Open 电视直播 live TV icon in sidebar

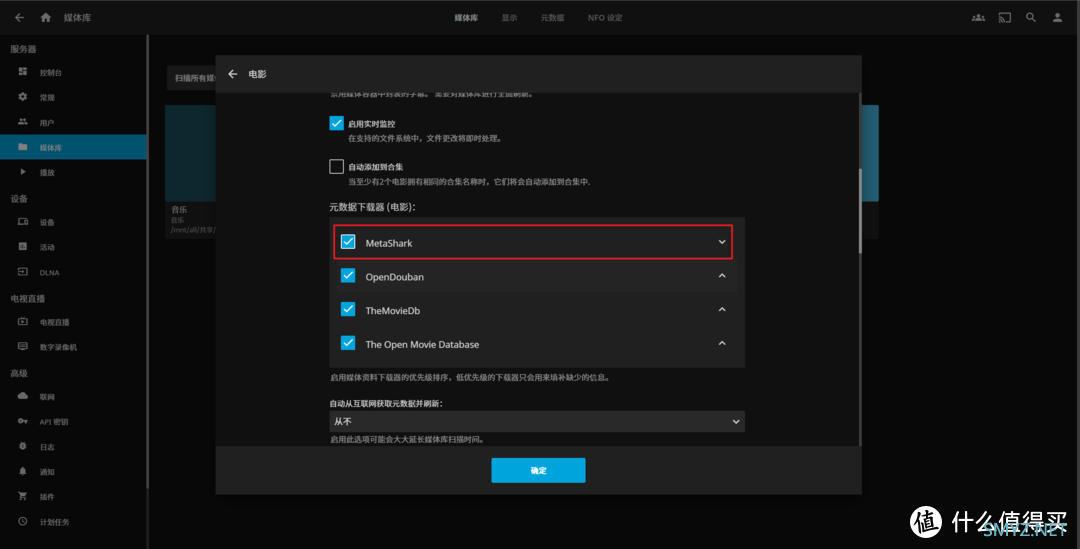[x=23, y=322]
